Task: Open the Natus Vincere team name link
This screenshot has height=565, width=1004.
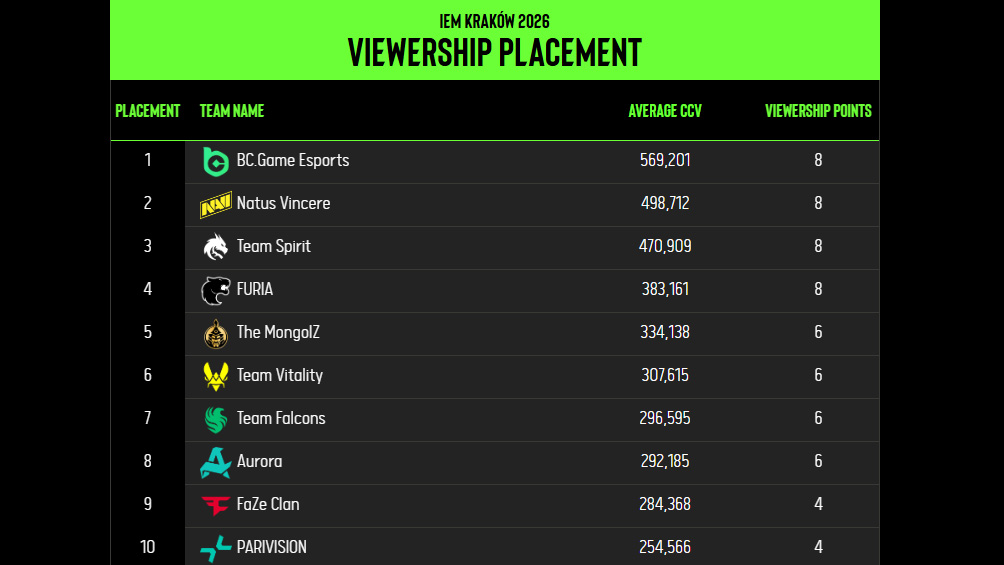Action: (x=283, y=203)
